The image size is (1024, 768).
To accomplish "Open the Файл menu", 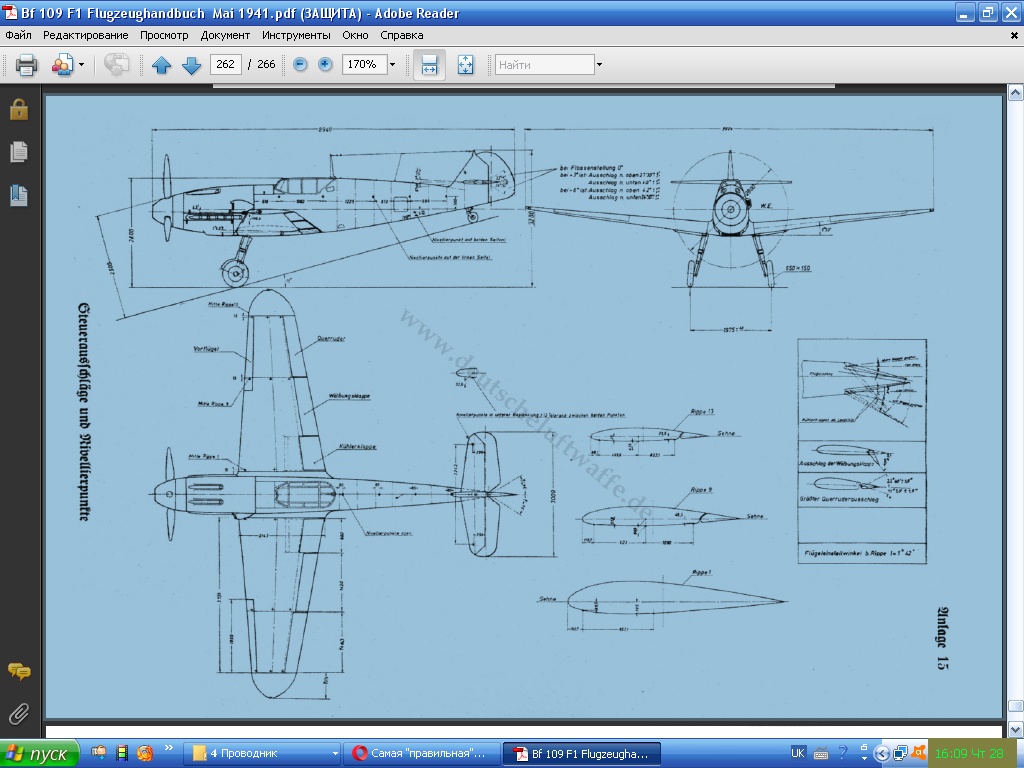I will click(18, 35).
